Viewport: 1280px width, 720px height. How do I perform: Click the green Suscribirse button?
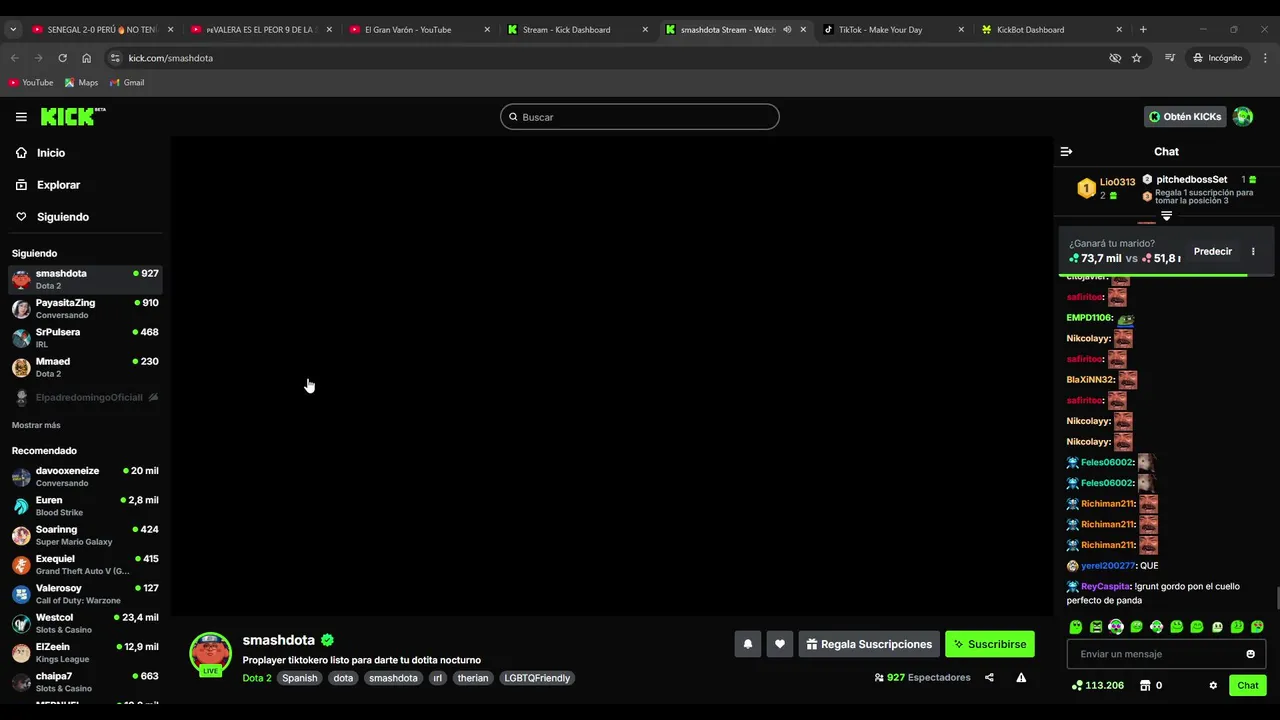[x=990, y=644]
